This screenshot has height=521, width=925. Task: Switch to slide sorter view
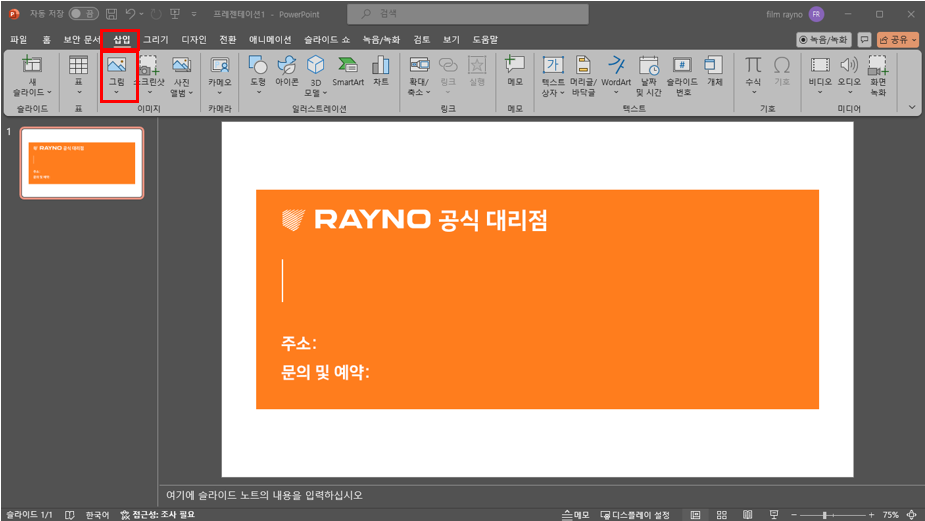pyautogui.click(x=721, y=515)
